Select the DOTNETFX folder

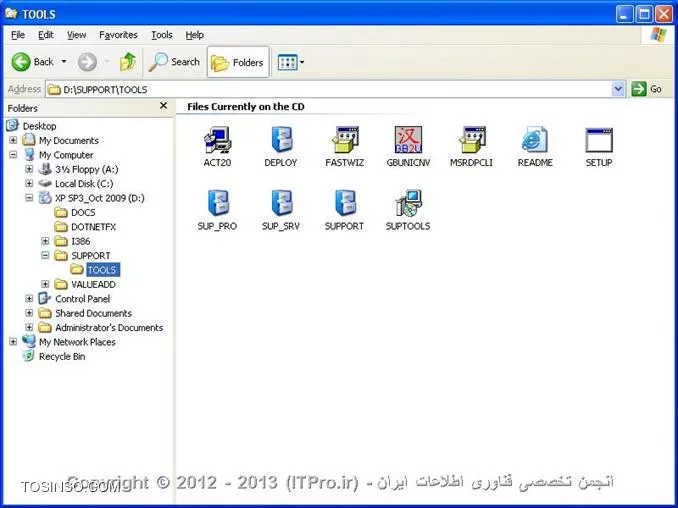pos(93,227)
